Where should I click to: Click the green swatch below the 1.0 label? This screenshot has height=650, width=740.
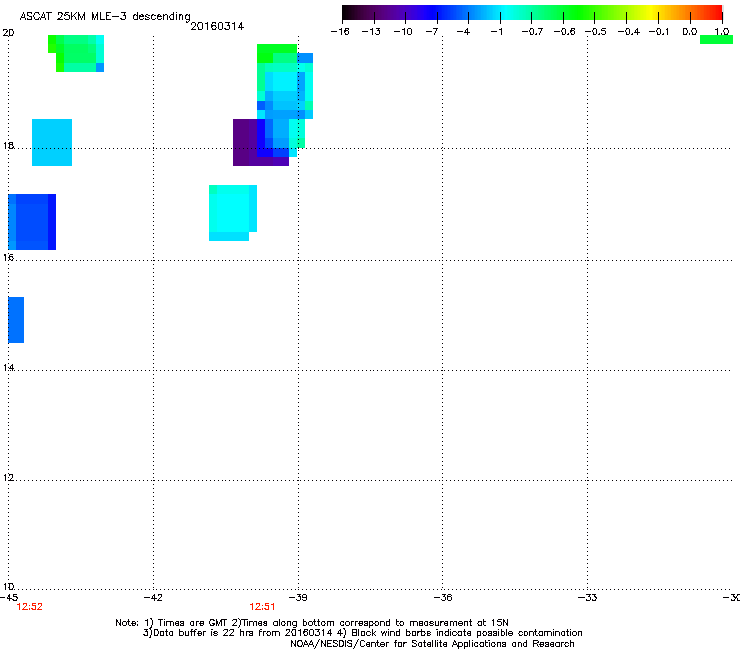pyautogui.click(x=716, y=40)
